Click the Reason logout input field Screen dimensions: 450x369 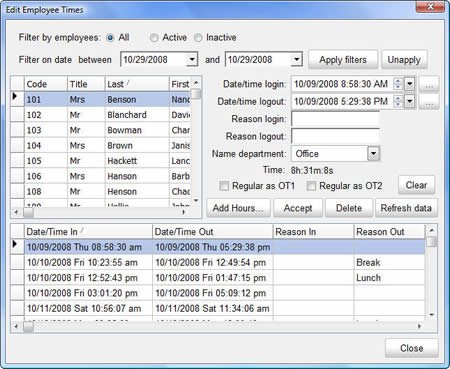(x=335, y=136)
